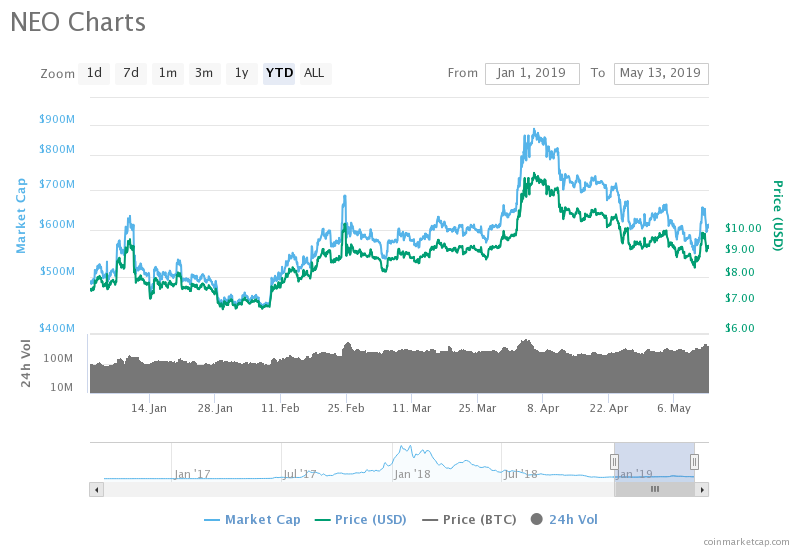800x550 pixels.
Task: Select the YTD zoom button
Action: [279, 73]
